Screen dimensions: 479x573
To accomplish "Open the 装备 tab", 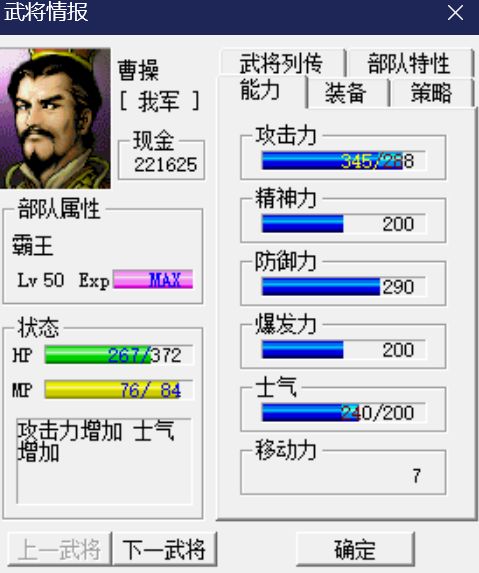I will [x=346, y=93].
